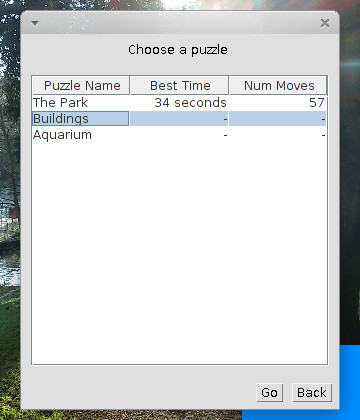Start the selected puzzle with Go
360x420 pixels.
point(269,392)
